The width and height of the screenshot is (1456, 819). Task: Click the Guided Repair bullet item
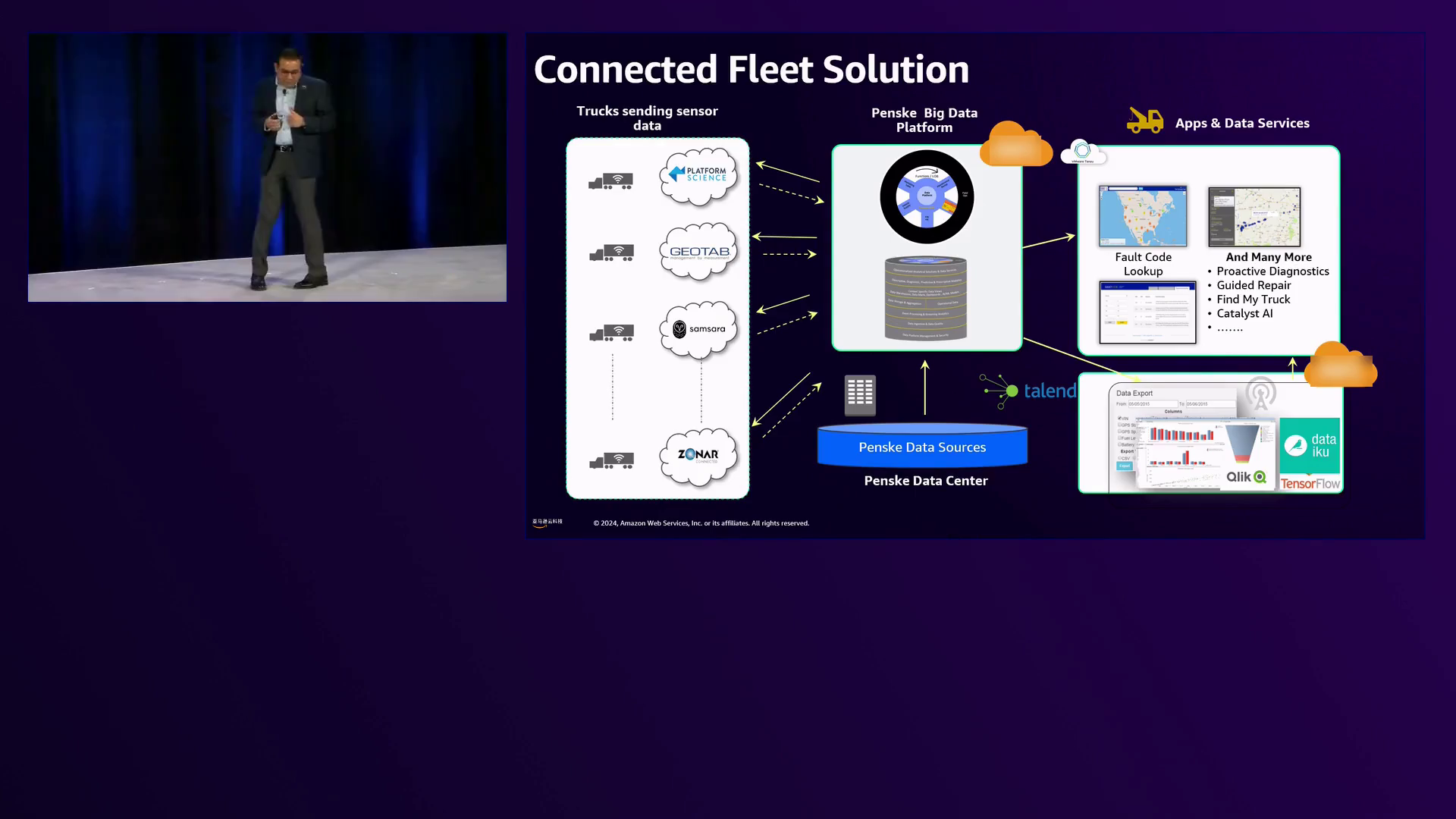(1253, 285)
